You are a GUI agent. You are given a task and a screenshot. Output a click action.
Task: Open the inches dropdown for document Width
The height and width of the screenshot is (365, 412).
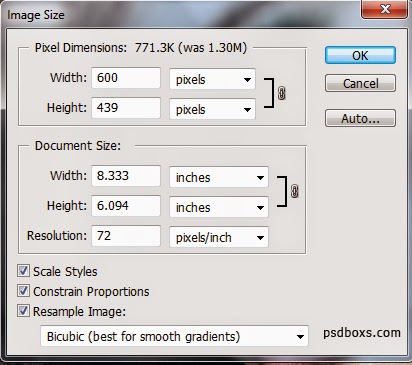pyautogui.click(x=219, y=177)
